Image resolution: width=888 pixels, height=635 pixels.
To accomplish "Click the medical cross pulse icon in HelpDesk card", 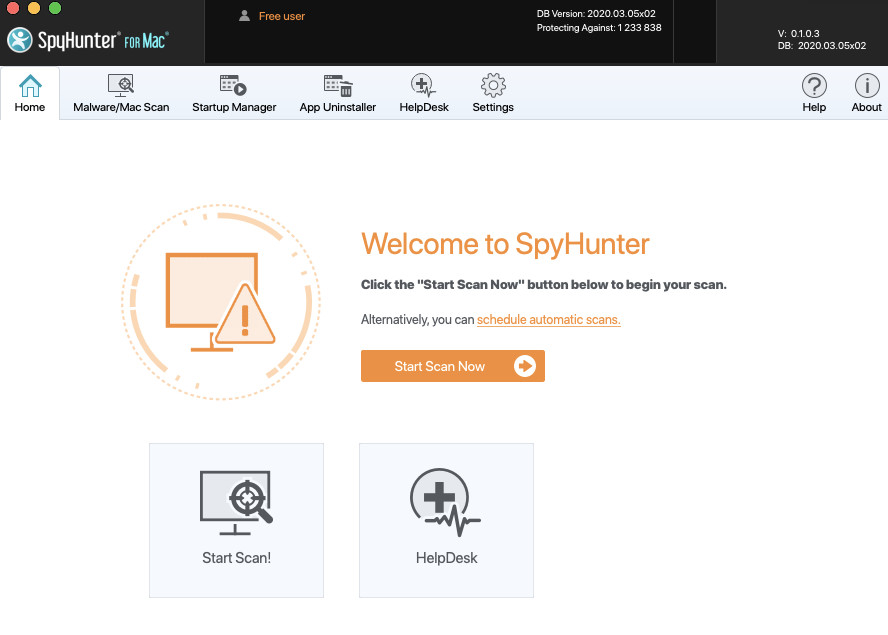I will pos(445,502).
